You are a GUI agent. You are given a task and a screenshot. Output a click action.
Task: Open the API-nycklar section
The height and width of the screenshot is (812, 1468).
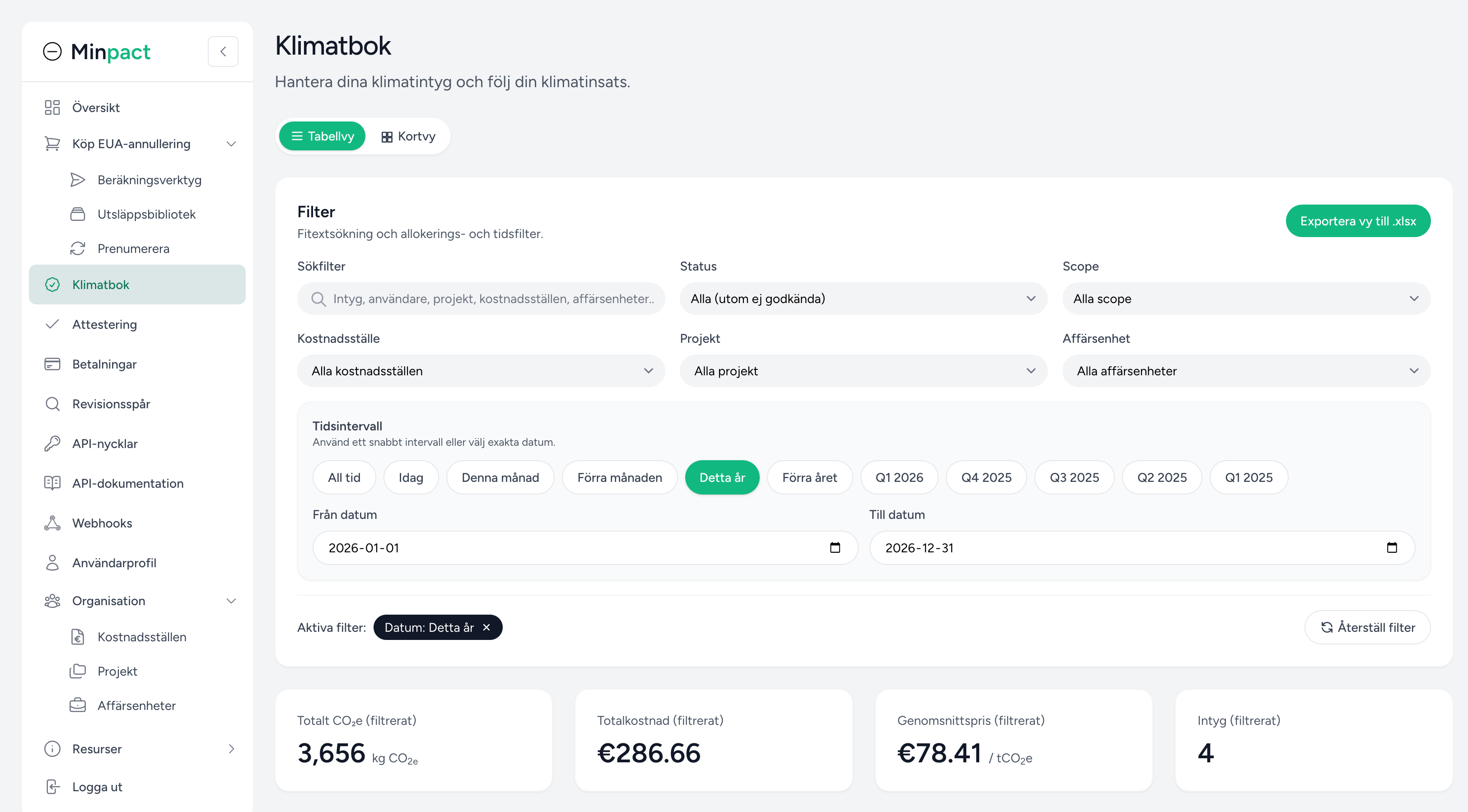pos(105,443)
